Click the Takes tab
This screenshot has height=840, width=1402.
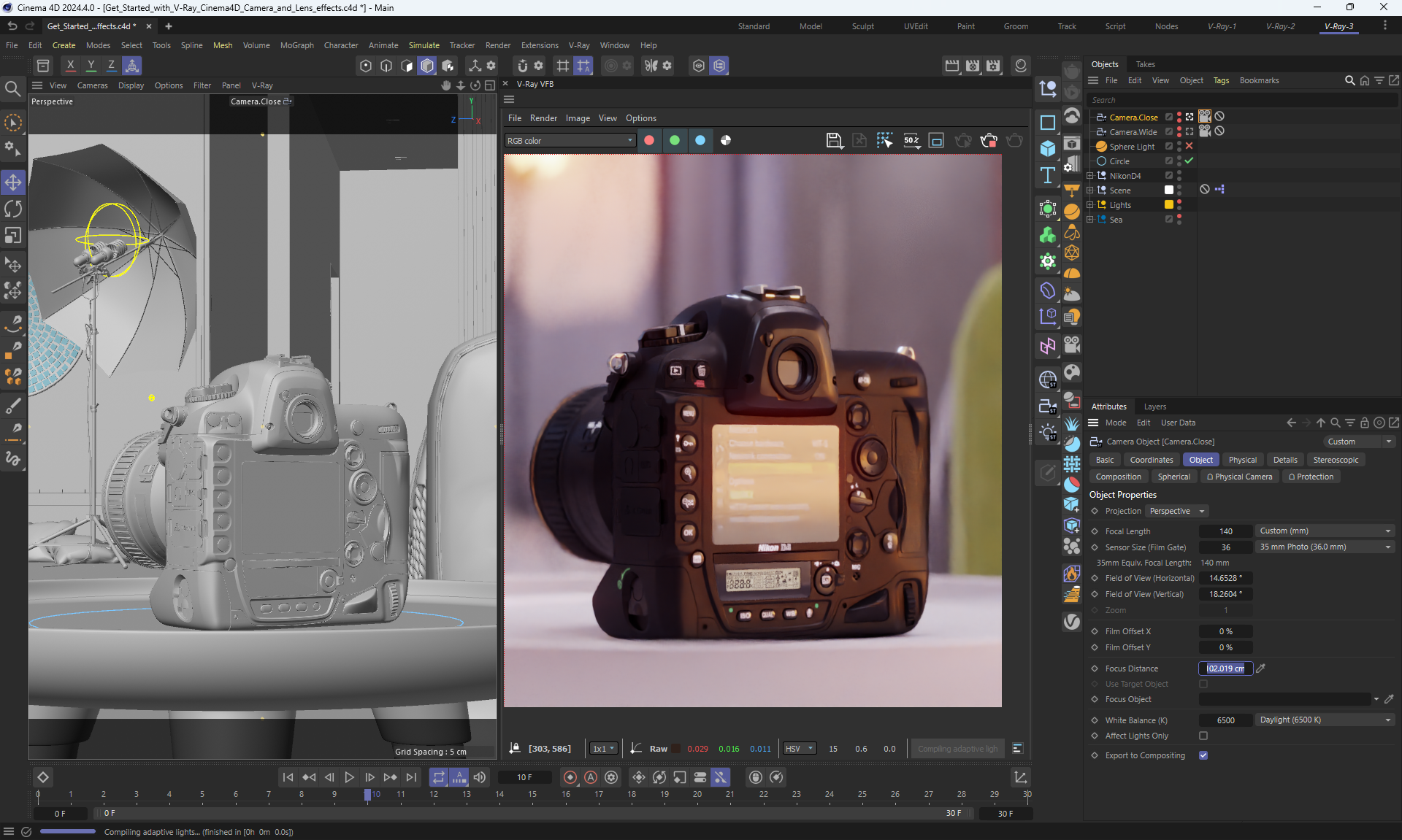tap(1145, 64)
